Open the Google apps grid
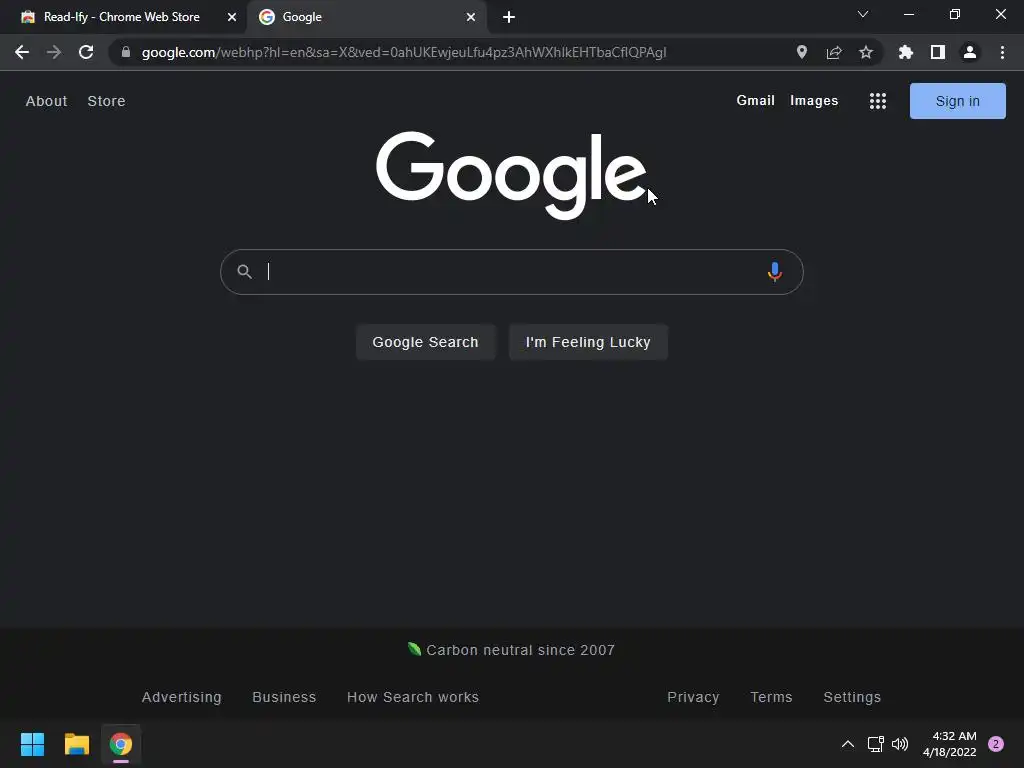1024x768 pixels. click(878, 101)
